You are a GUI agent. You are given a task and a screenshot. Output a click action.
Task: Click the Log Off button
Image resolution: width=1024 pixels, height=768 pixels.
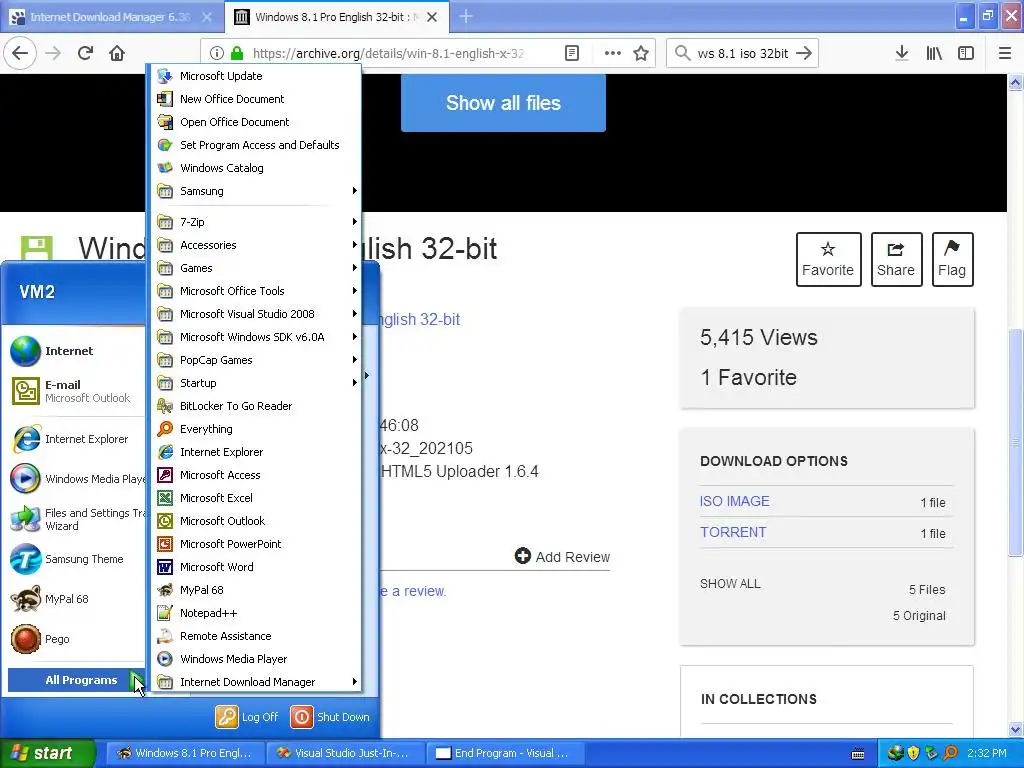tap(248, 717)
